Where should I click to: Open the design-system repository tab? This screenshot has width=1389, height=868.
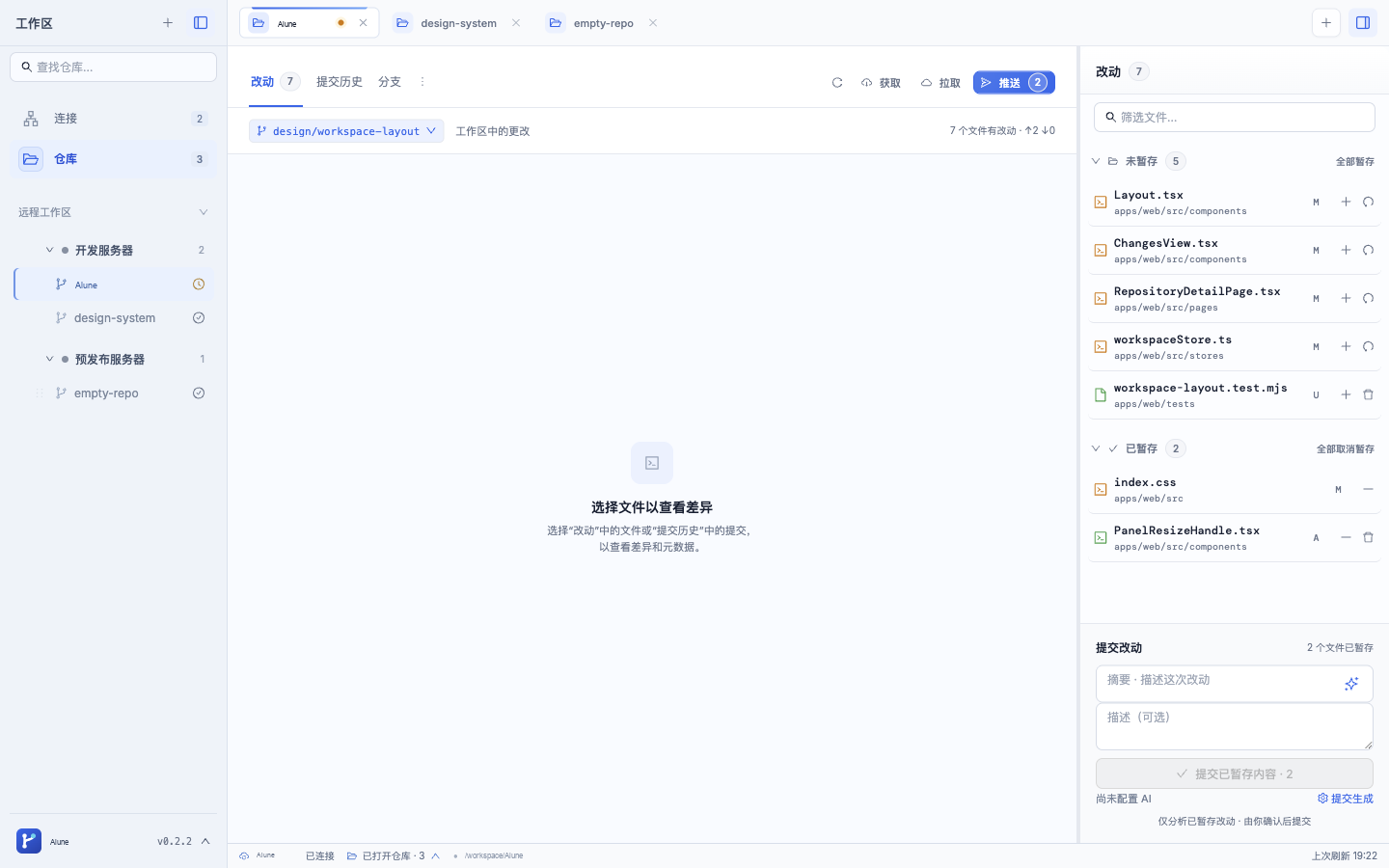pyautogui.click(x=458, y=23)
